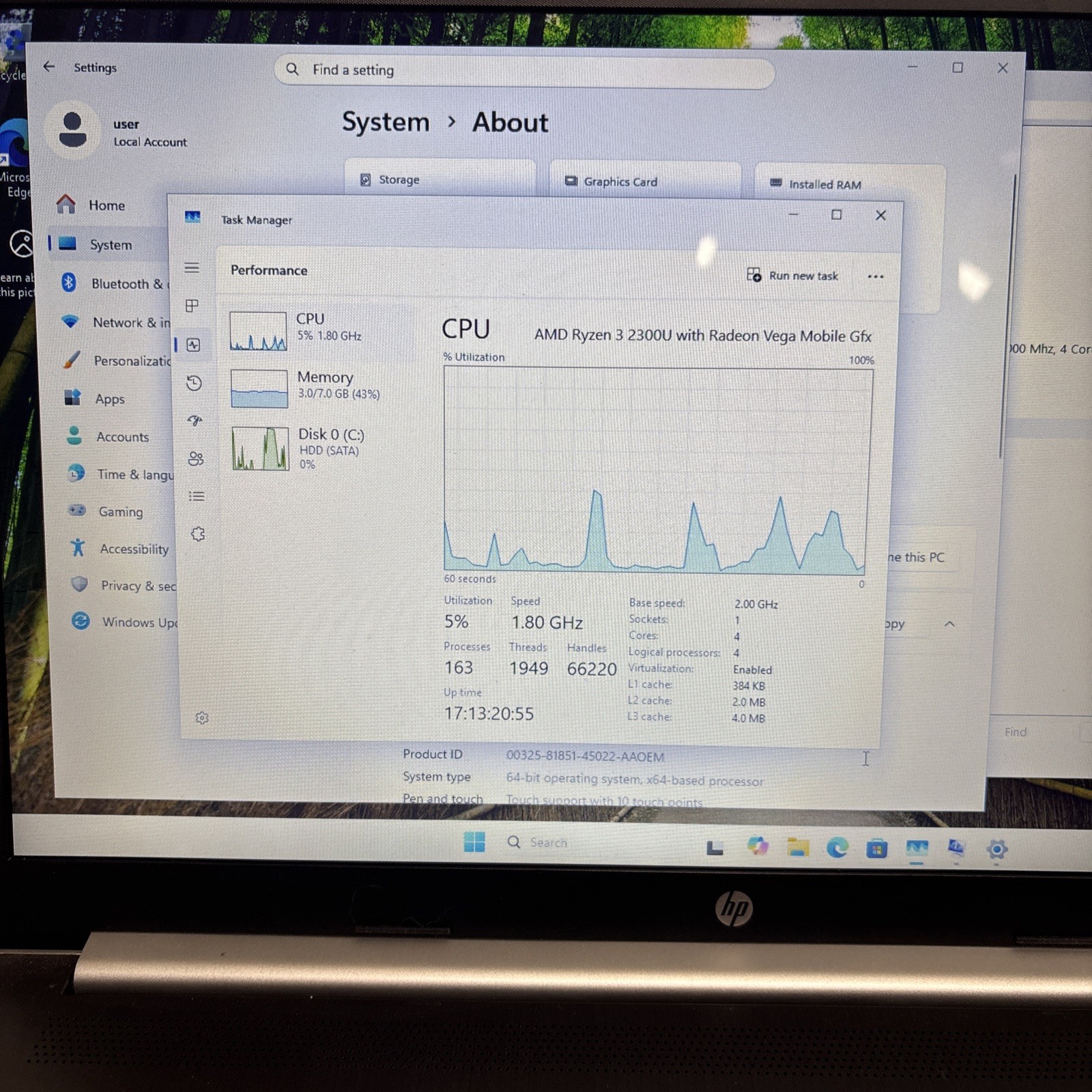The height and width of the screenshot is (1092, 1092).
Task: Go back with Settings back arrow
Action: pyautogui.click(x=48, y=66)
